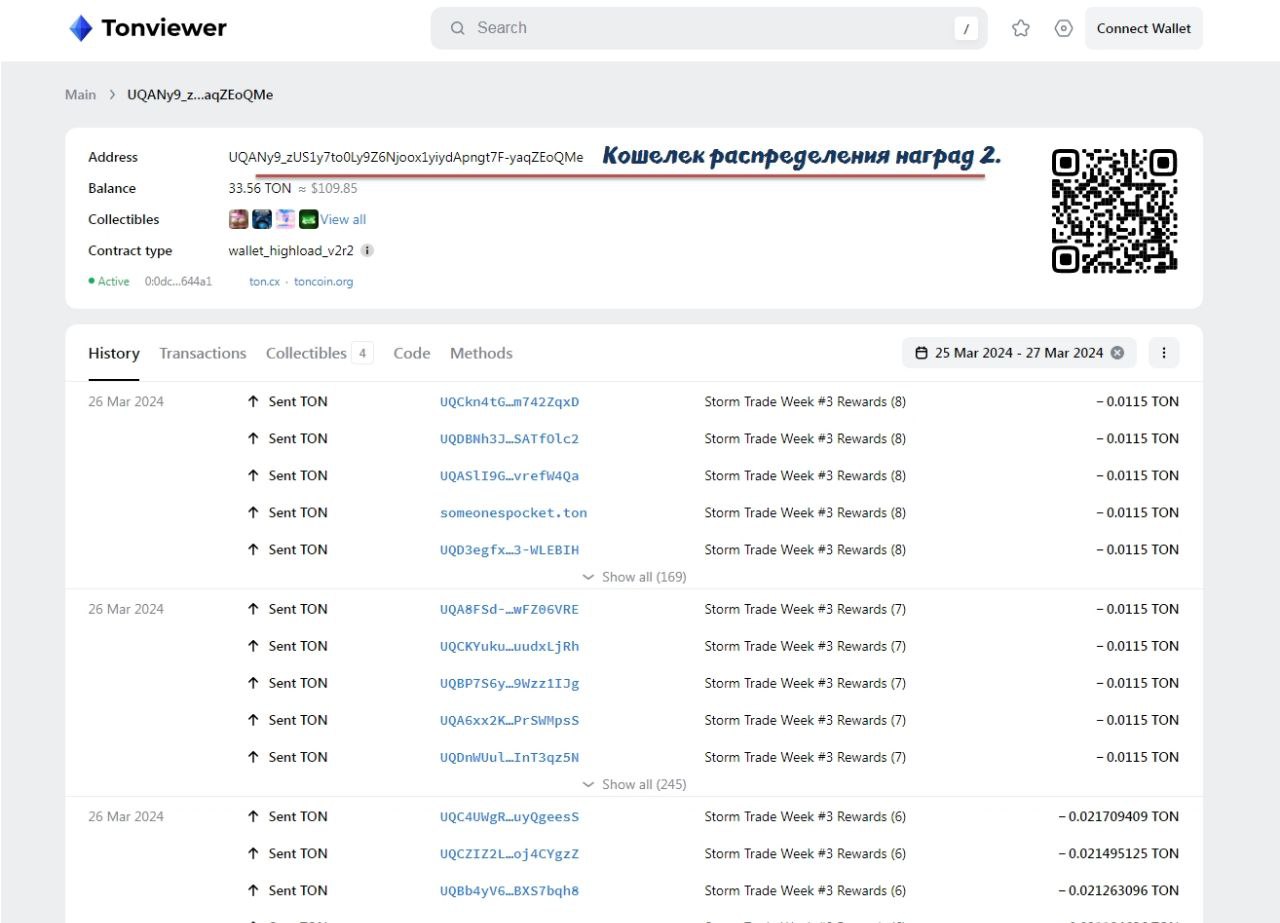Open someonespocket.ton address
The height and width of the screenshot is (923, 1280).
pos(514,513)
